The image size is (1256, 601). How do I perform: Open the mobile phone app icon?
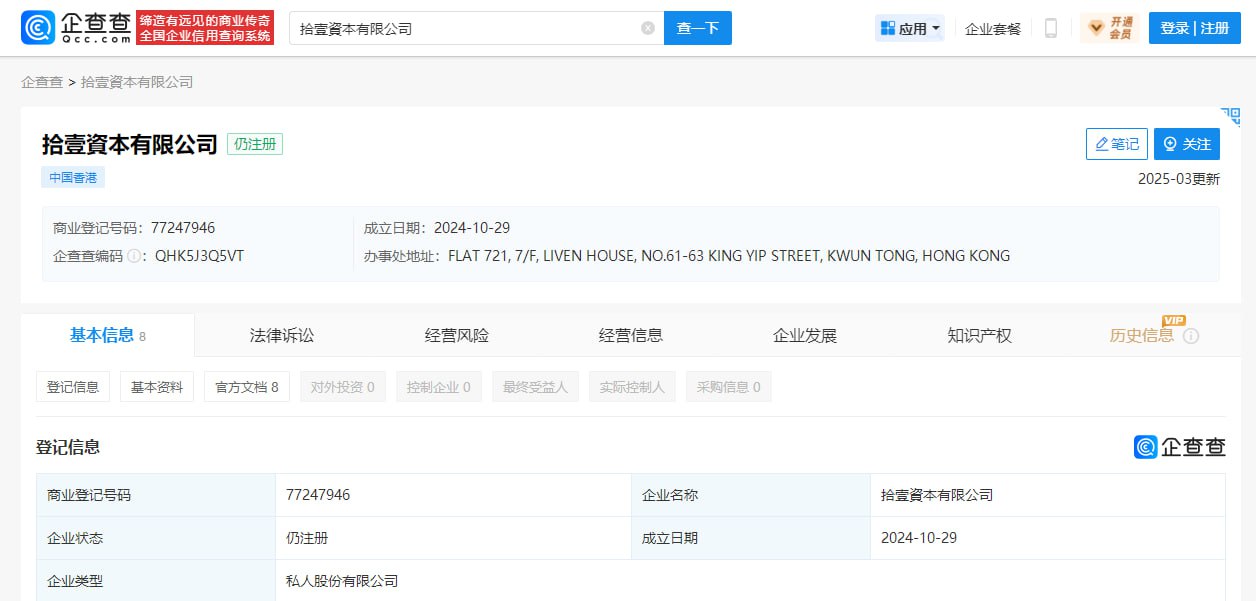(1050, 28)
